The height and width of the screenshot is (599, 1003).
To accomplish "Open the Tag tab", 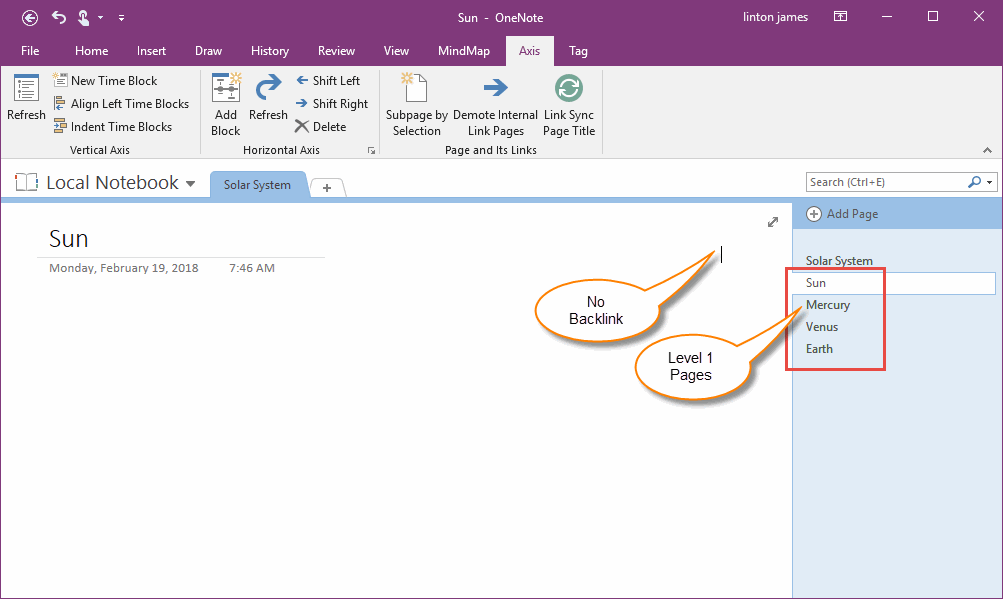I will 578,51.
